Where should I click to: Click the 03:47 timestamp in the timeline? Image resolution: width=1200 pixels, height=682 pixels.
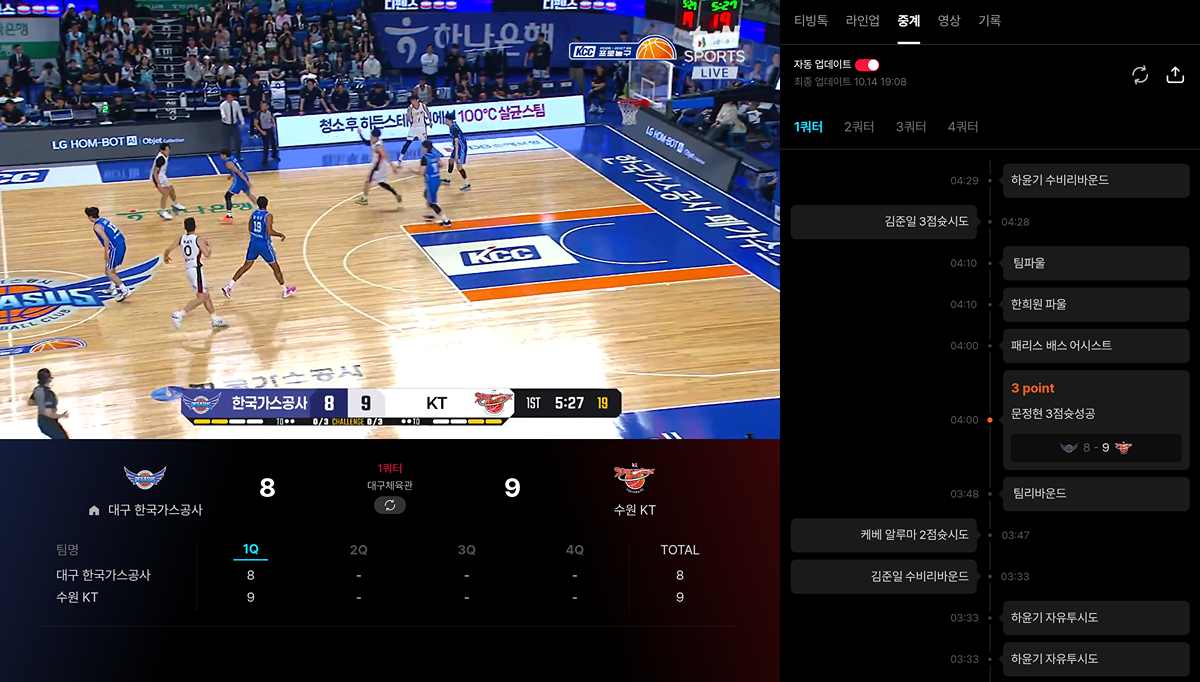1015,535
